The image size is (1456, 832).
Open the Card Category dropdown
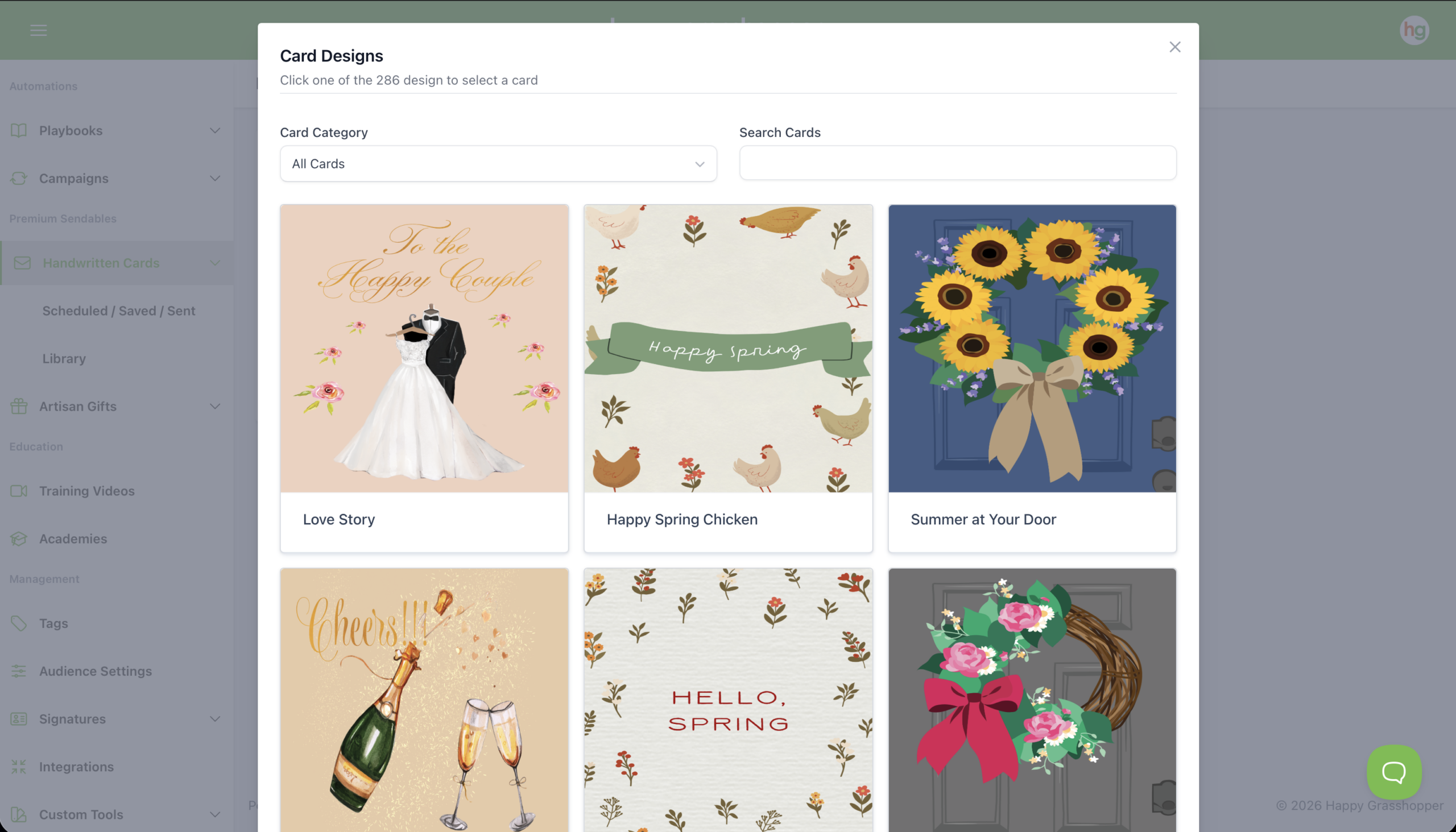point(498,164)
